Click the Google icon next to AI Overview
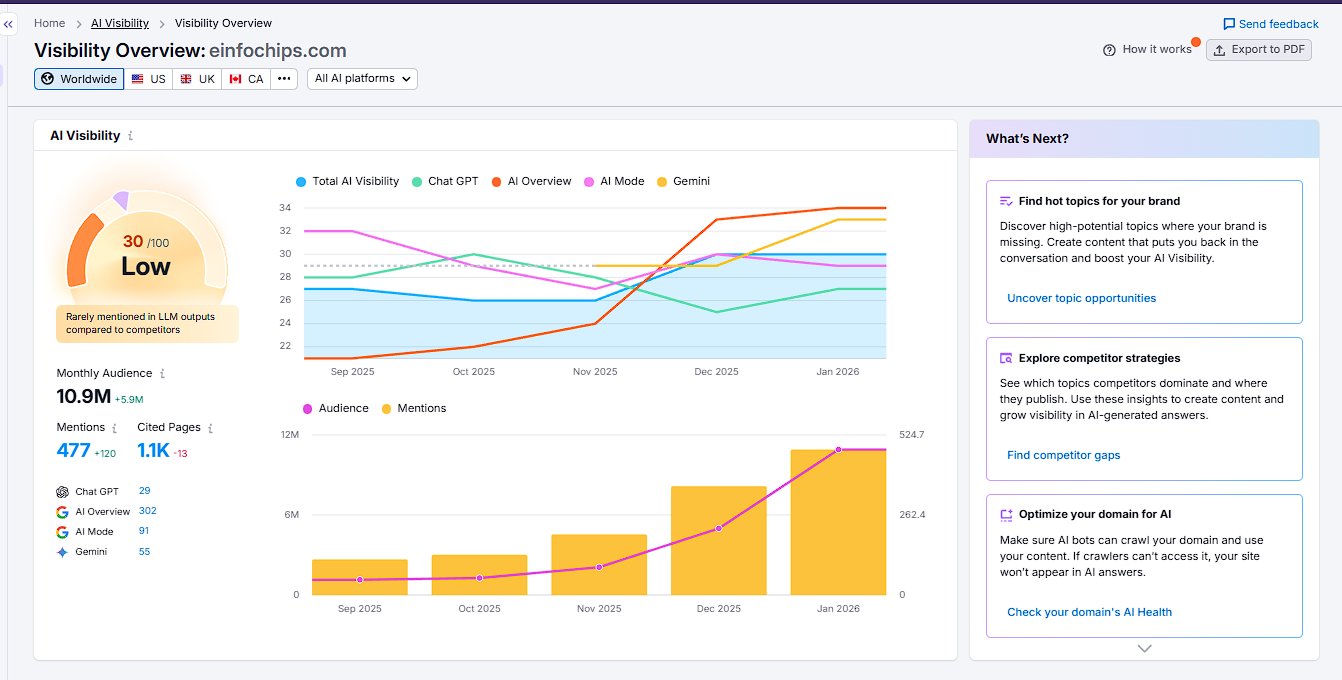Viewport: 1342px width, 680px height. click(x=61, y=511)
